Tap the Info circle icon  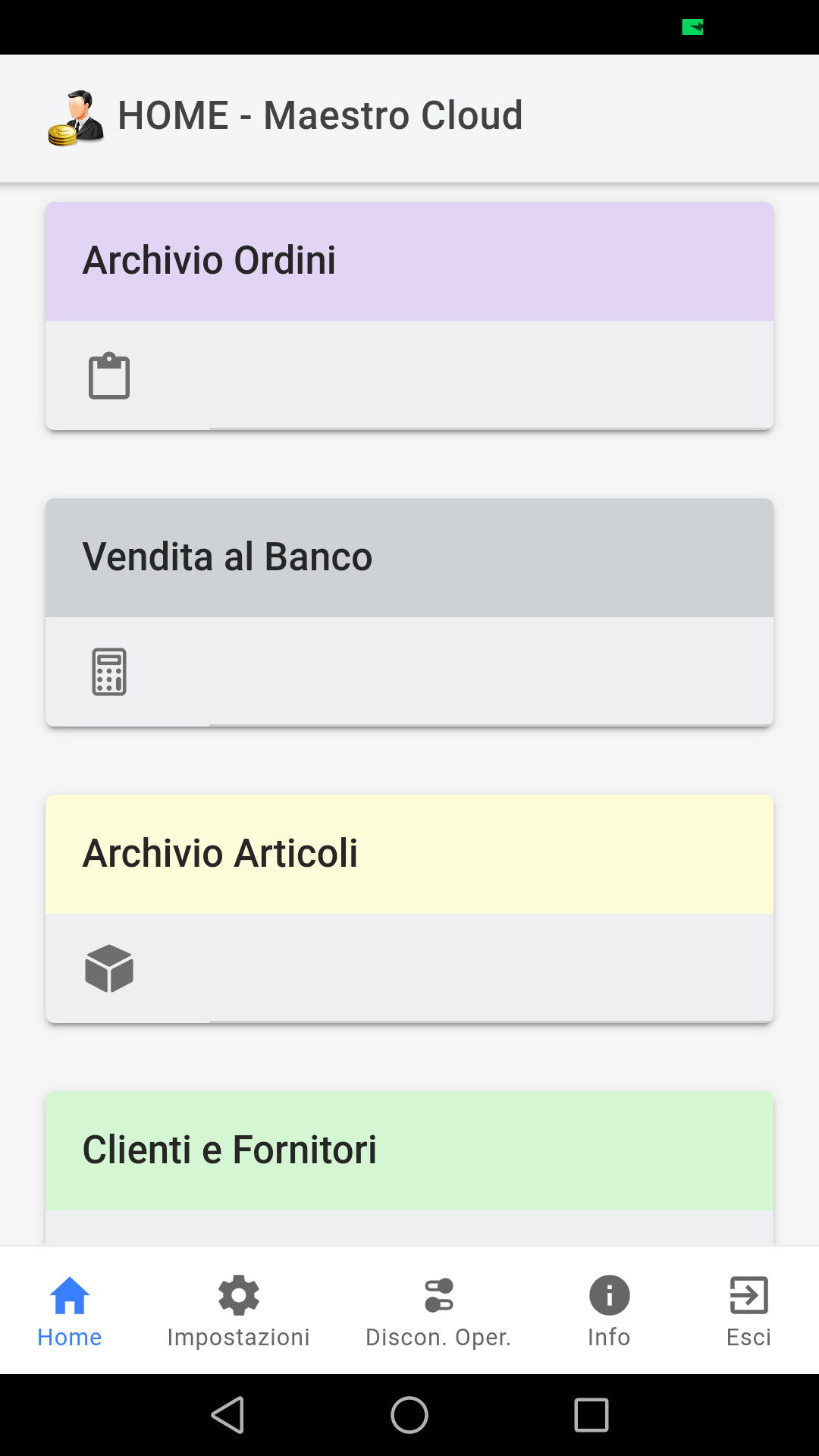[609, 1295]
